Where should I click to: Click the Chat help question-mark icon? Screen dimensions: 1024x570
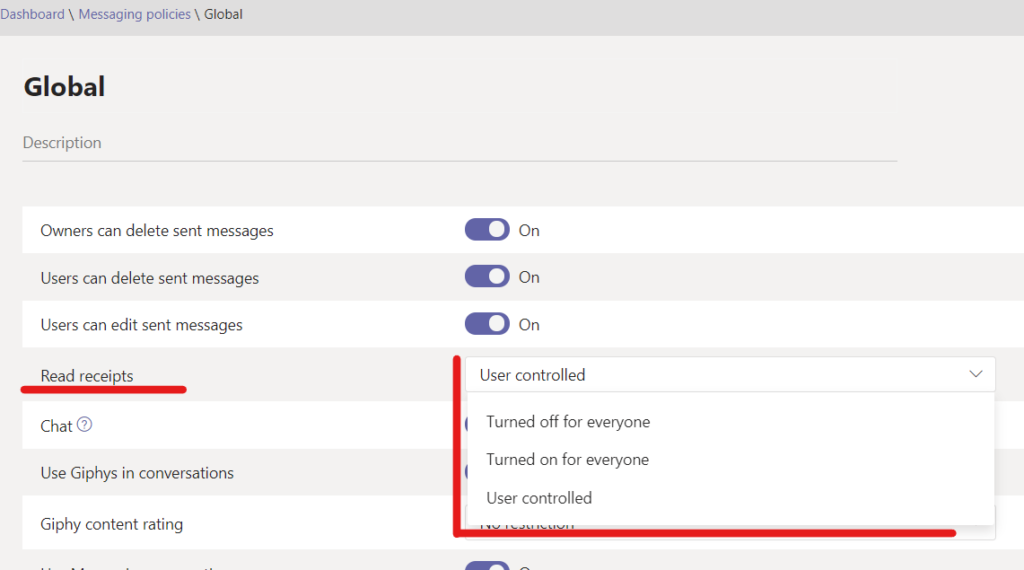84,424
